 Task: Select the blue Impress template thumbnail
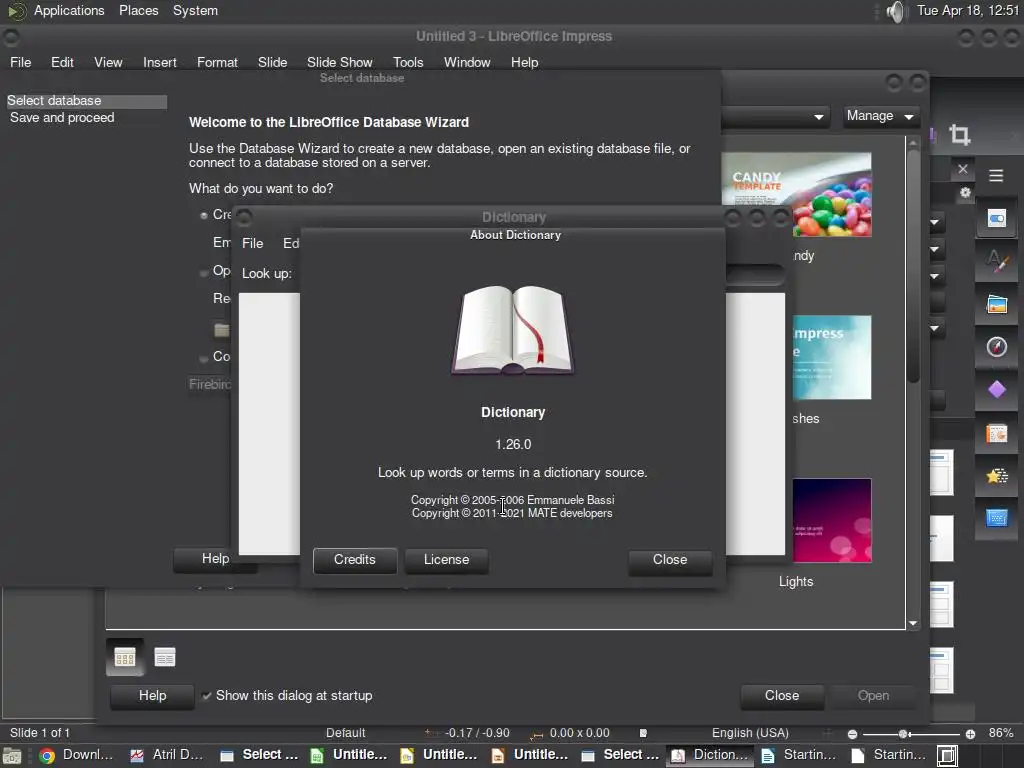point(831,357)
